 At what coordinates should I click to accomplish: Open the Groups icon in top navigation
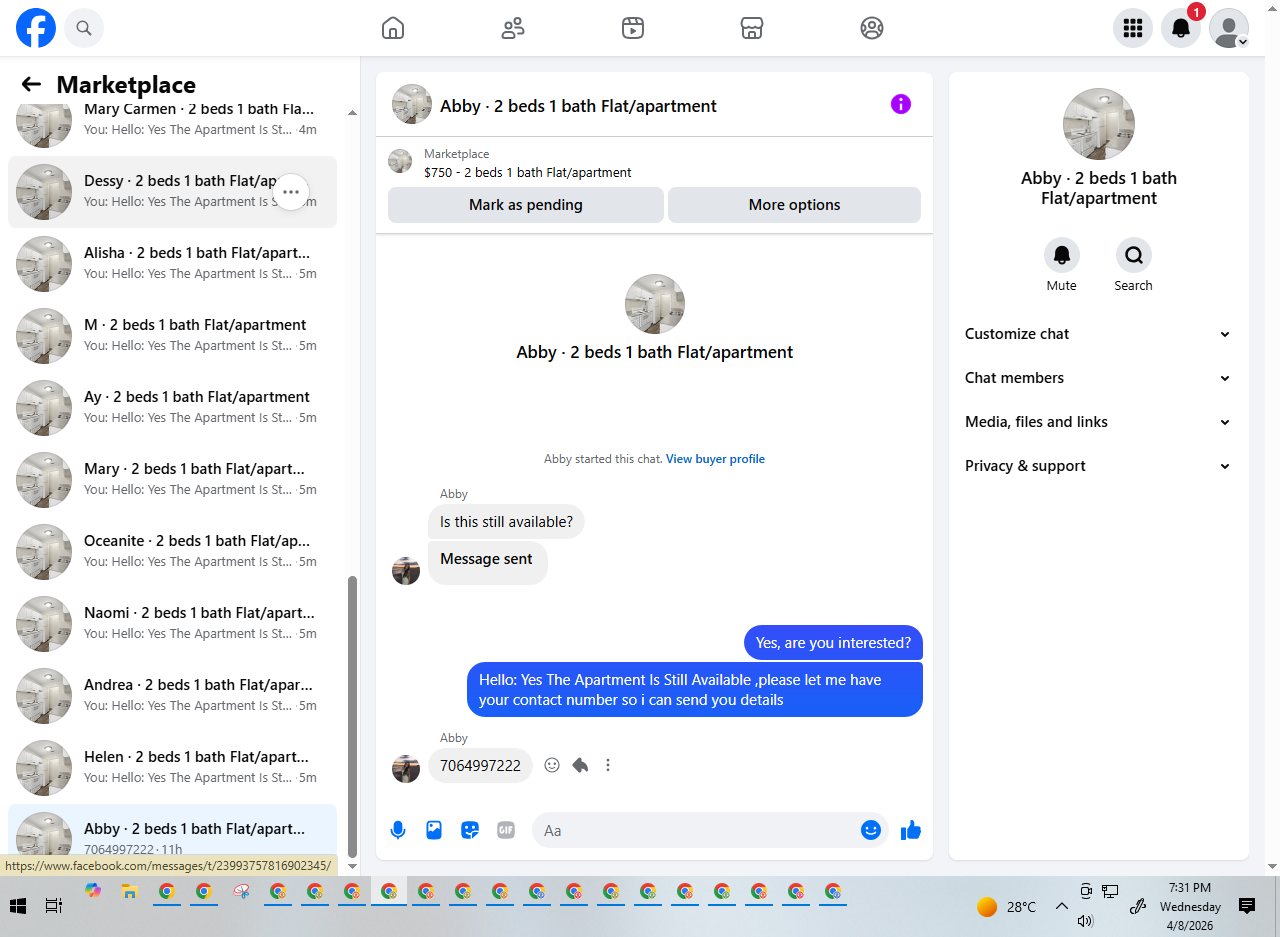[872, 28]
